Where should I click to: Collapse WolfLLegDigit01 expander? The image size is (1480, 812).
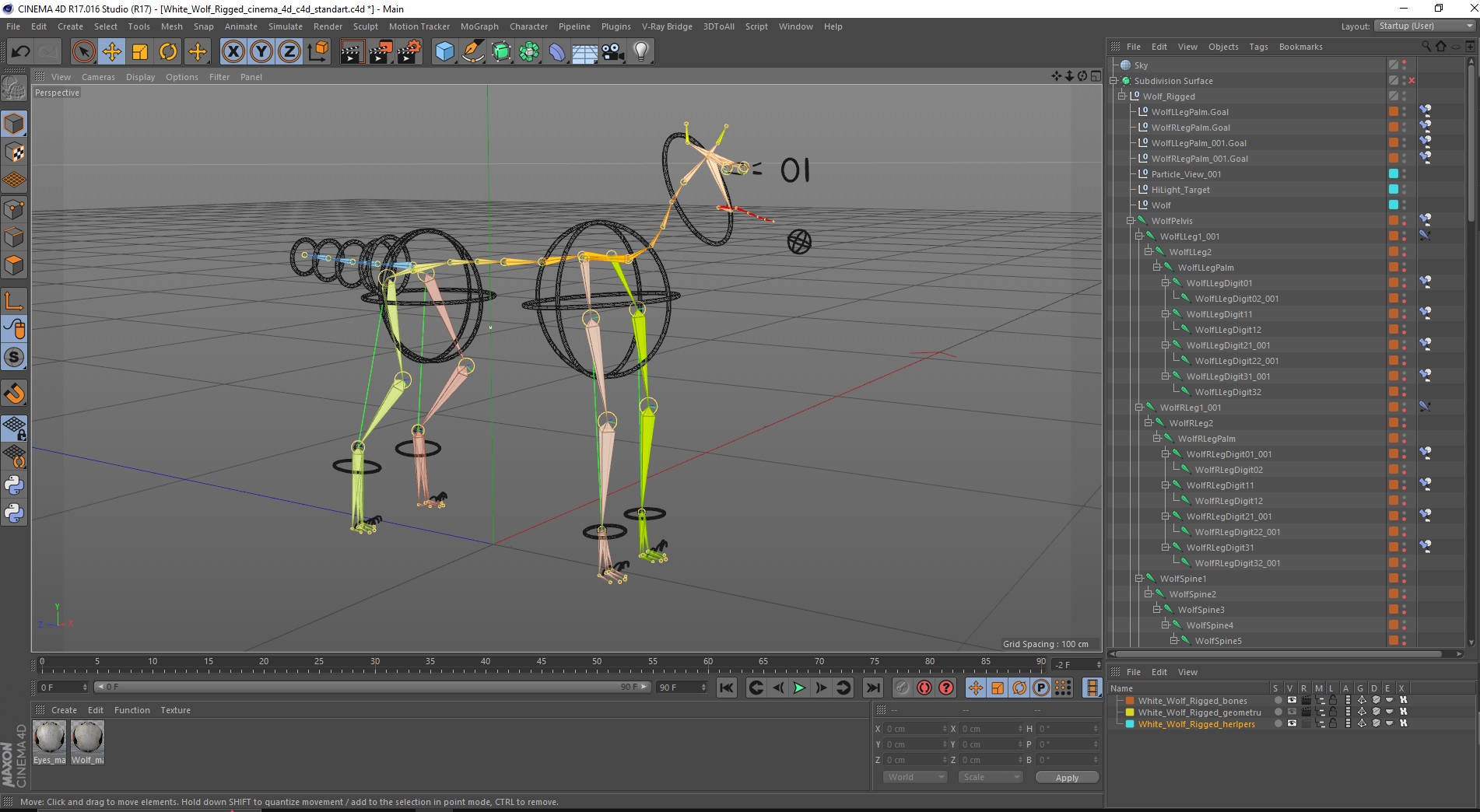tap(1166, 283)
